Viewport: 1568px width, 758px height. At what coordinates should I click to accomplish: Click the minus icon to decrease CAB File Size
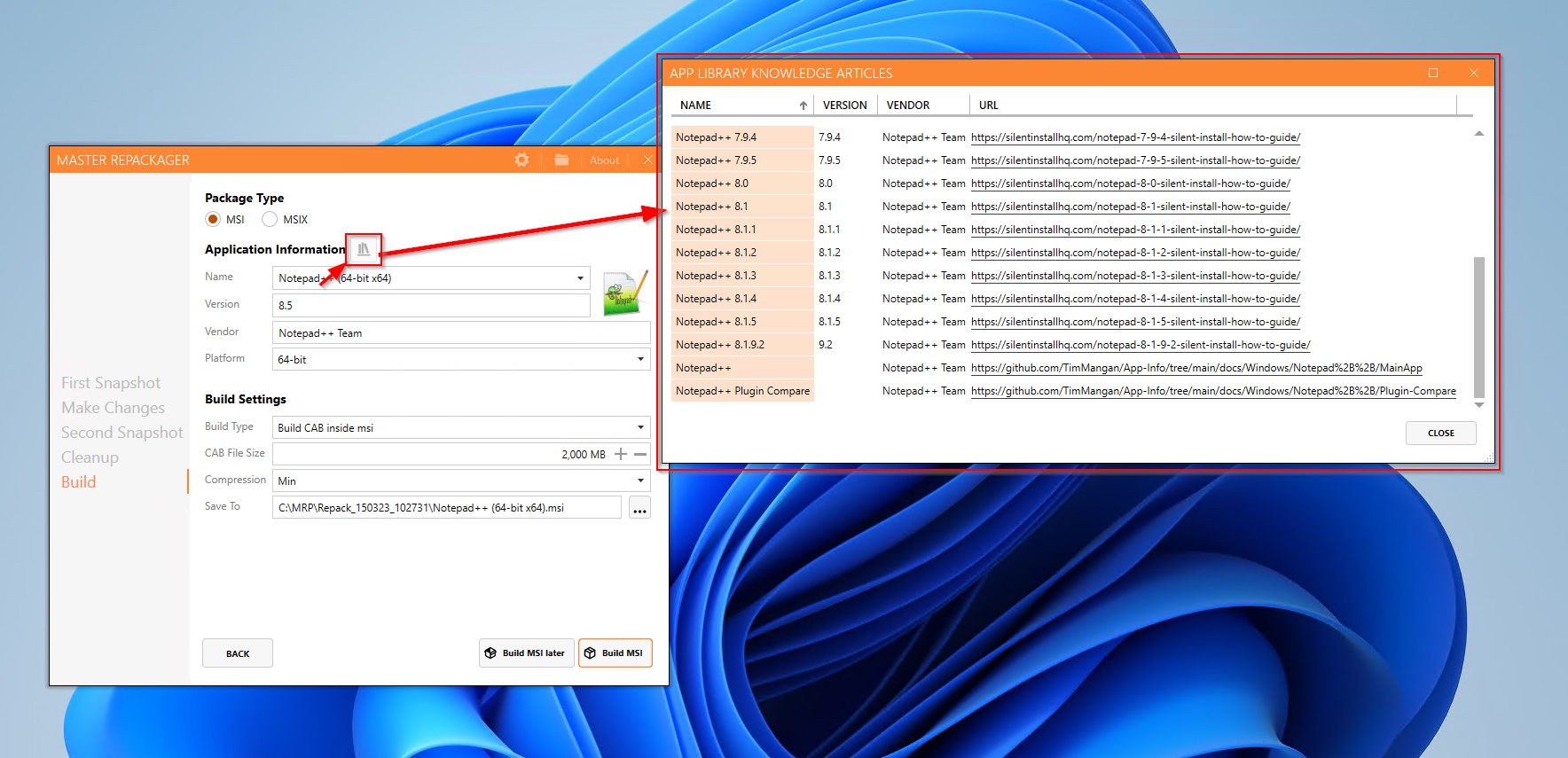tap(640, 454)
